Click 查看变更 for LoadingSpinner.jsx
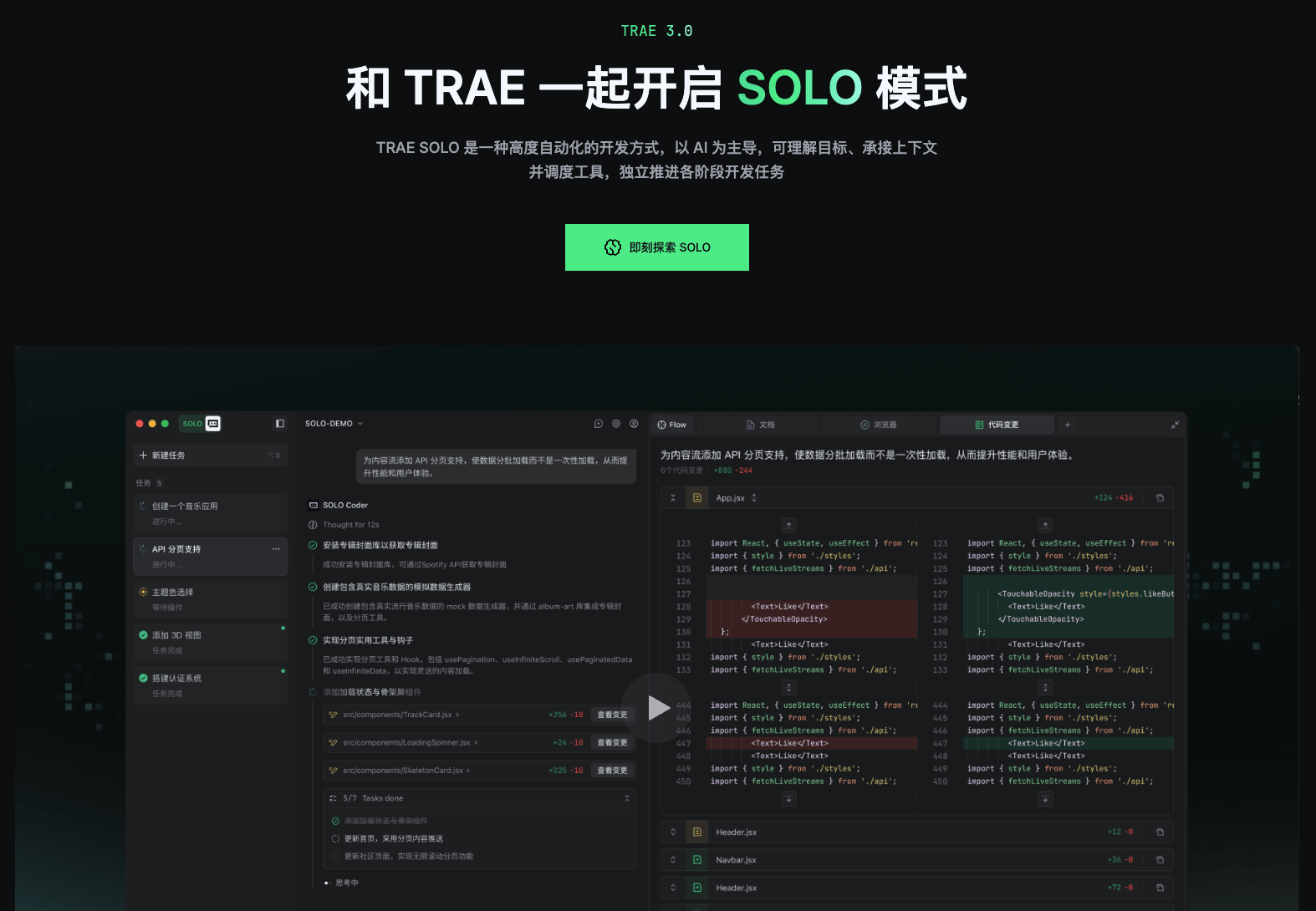The height and width of the screenshot is (911, 1316). point(612,742)
